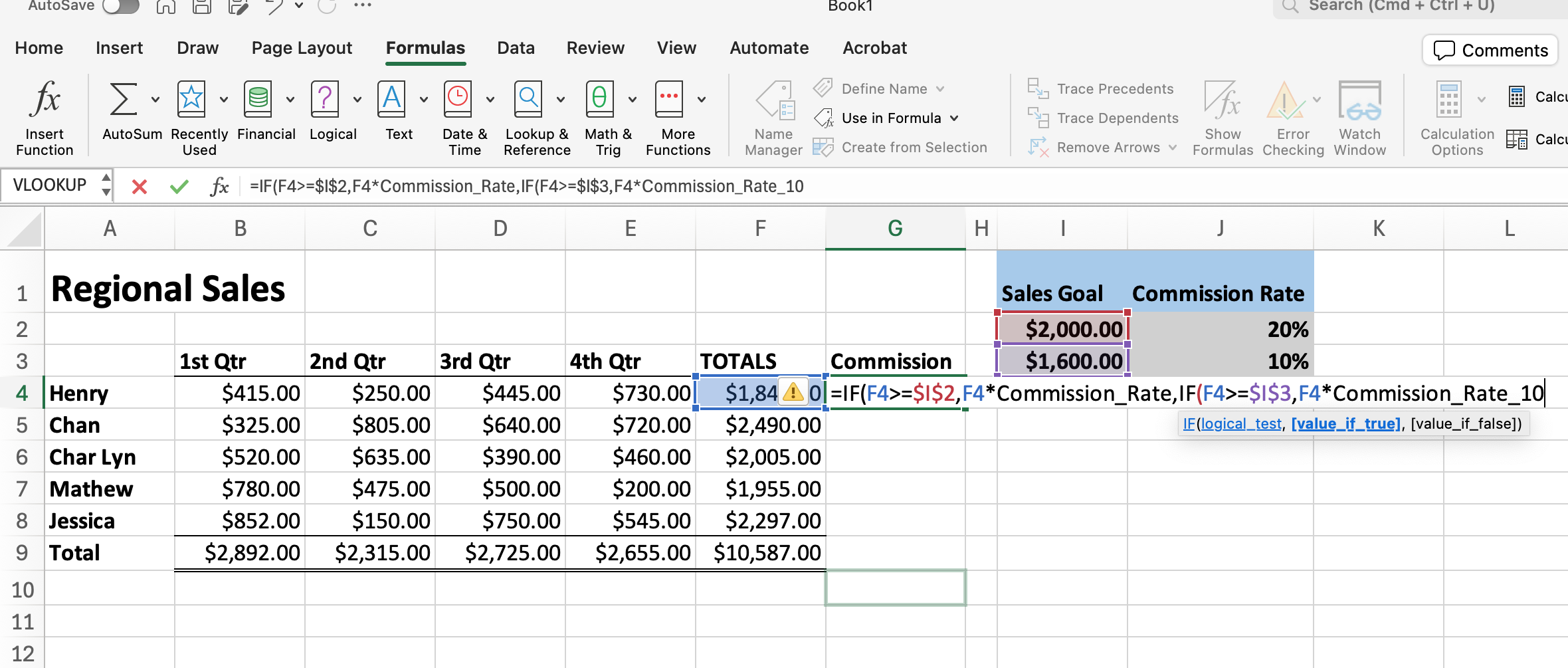The height and width of the screenshot is (668, 1568).
Task: Switch to the Automate tab
Action: coord(769,48)
